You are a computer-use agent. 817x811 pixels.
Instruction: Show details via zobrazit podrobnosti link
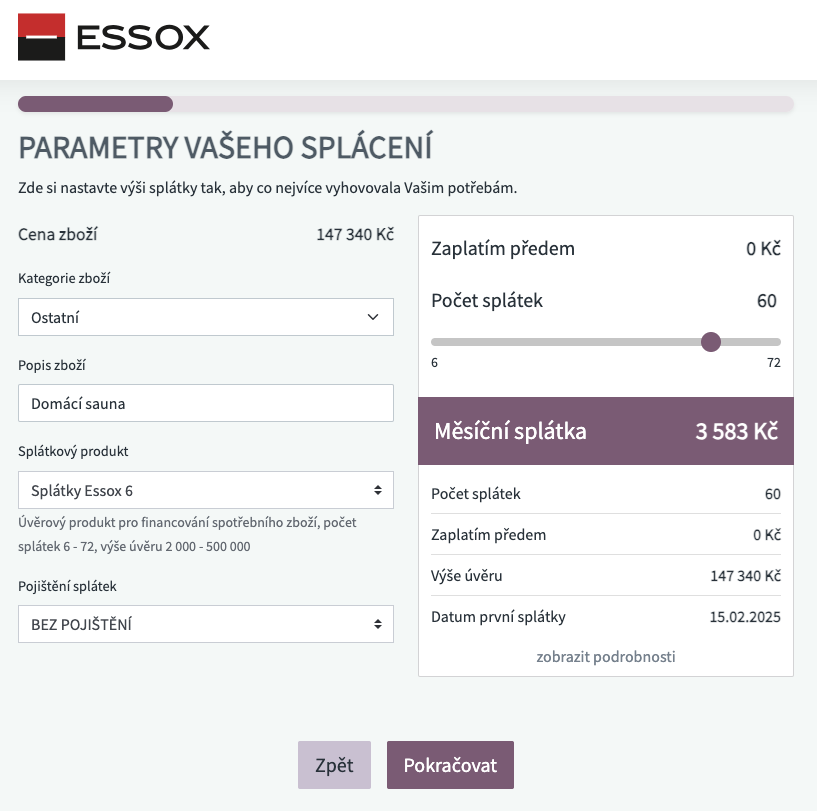pos(606,656)
